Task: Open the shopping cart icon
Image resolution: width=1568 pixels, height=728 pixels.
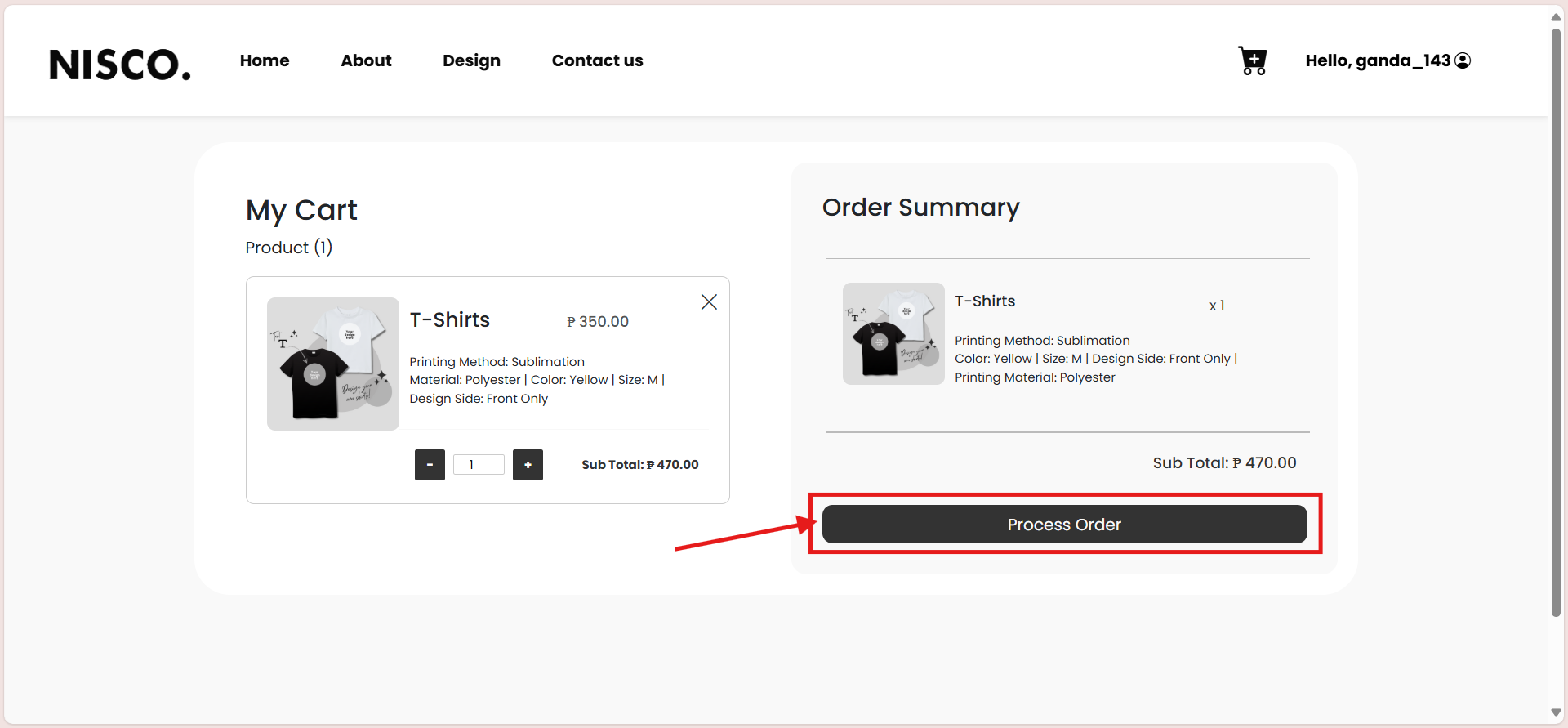Action: [1252, 60]
